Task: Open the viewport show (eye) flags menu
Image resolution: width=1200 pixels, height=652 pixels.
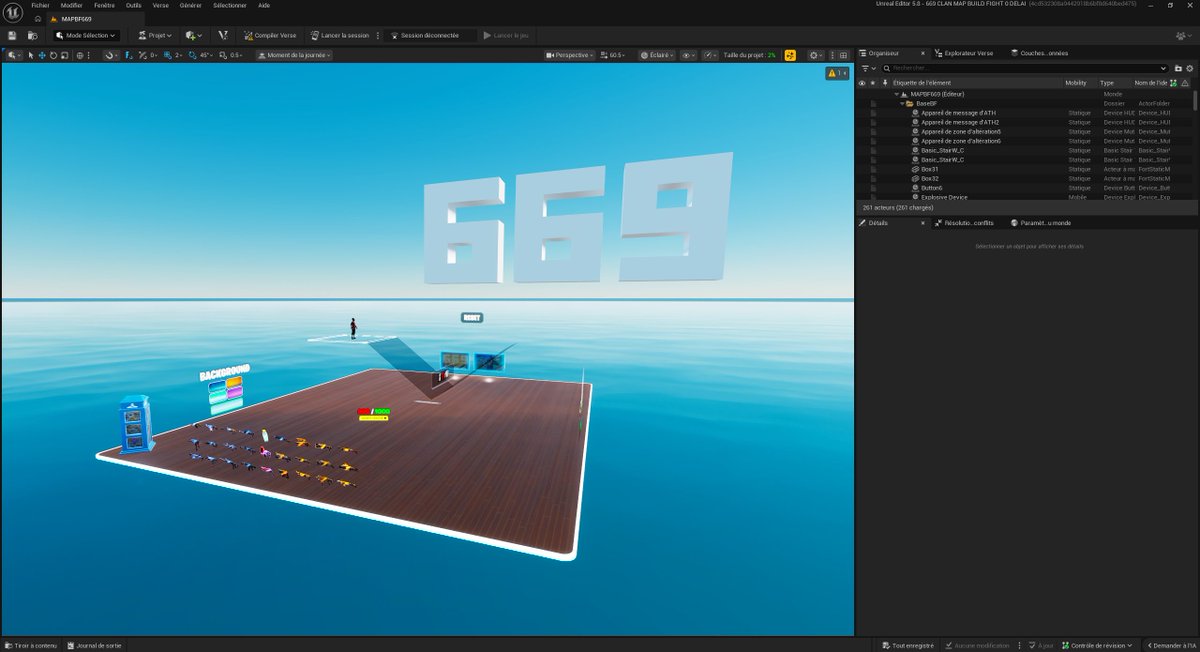Action: tap(689, 55)
